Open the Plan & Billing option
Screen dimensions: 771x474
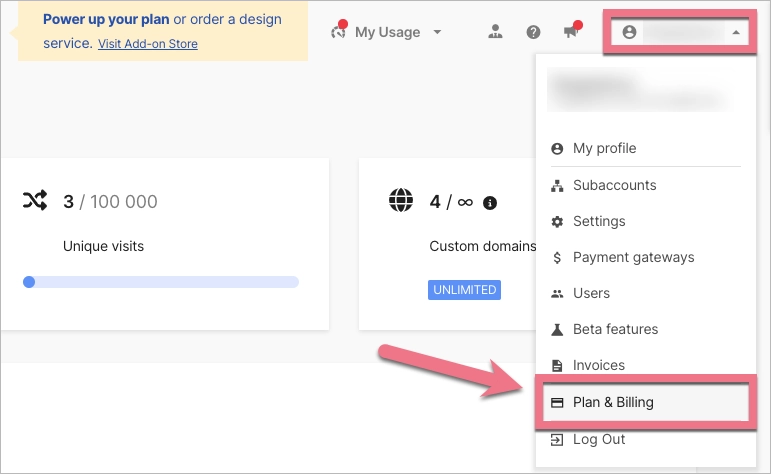(613, 402)
